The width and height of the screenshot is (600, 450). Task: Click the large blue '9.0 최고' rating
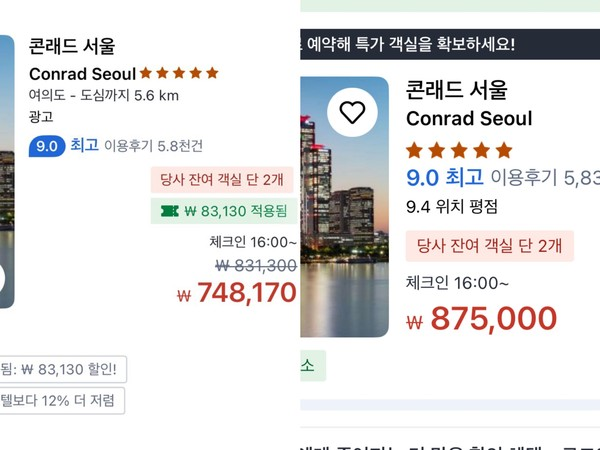coord(444,178)
